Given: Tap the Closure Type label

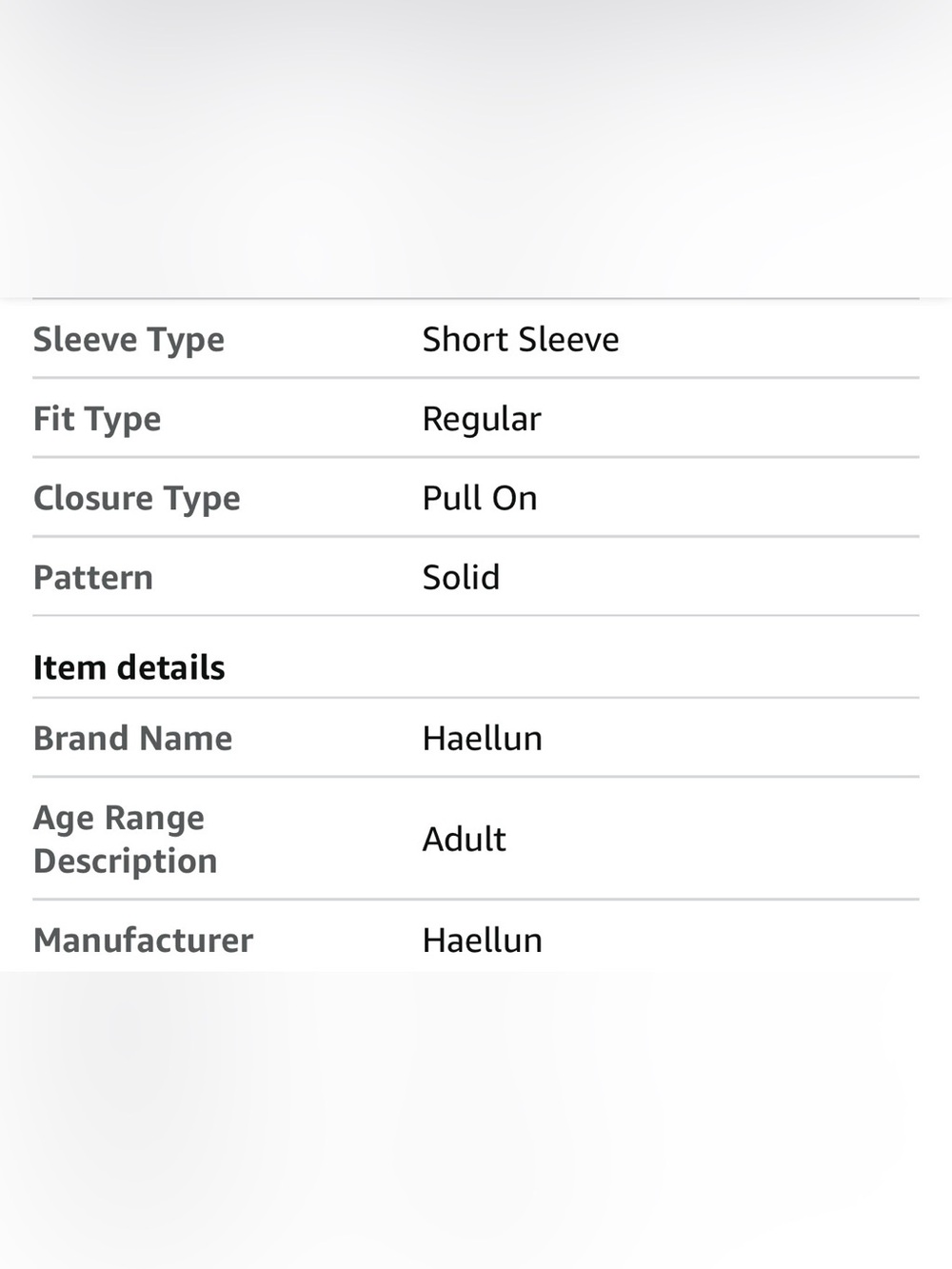Looking at the screenshot, I should [x=137, y=498].
